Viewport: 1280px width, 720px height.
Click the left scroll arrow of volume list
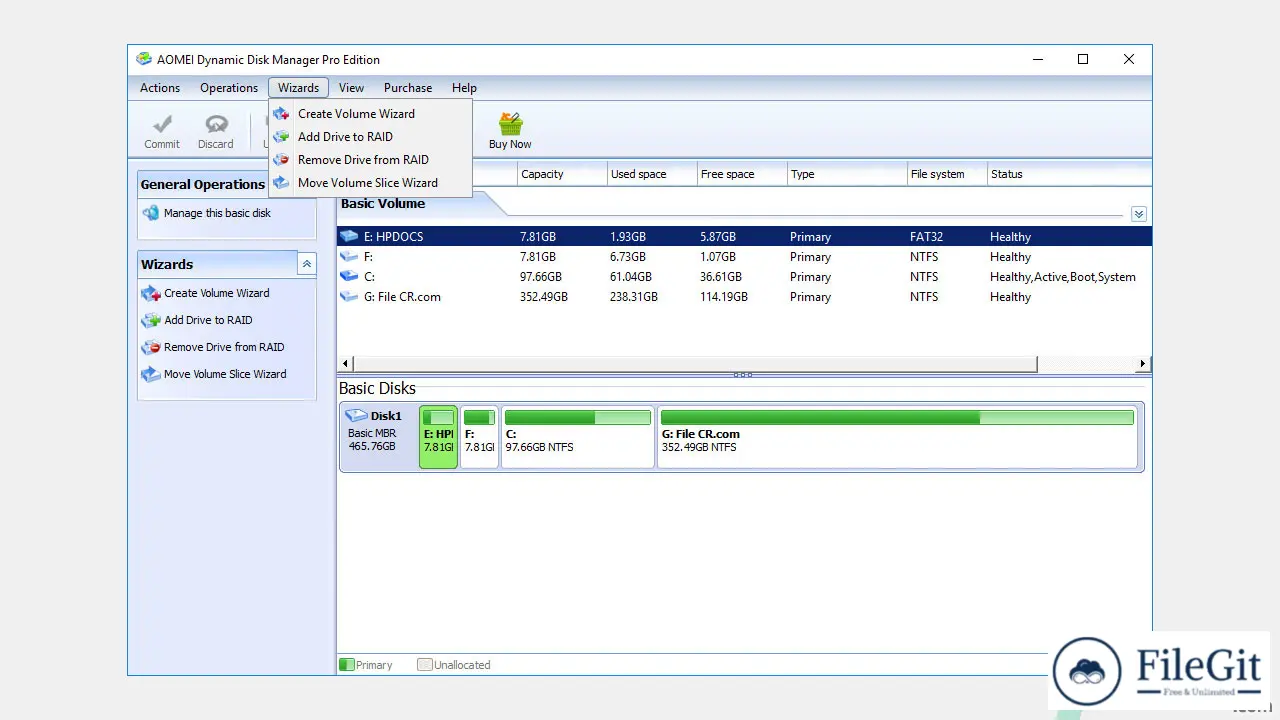[347, 364]
